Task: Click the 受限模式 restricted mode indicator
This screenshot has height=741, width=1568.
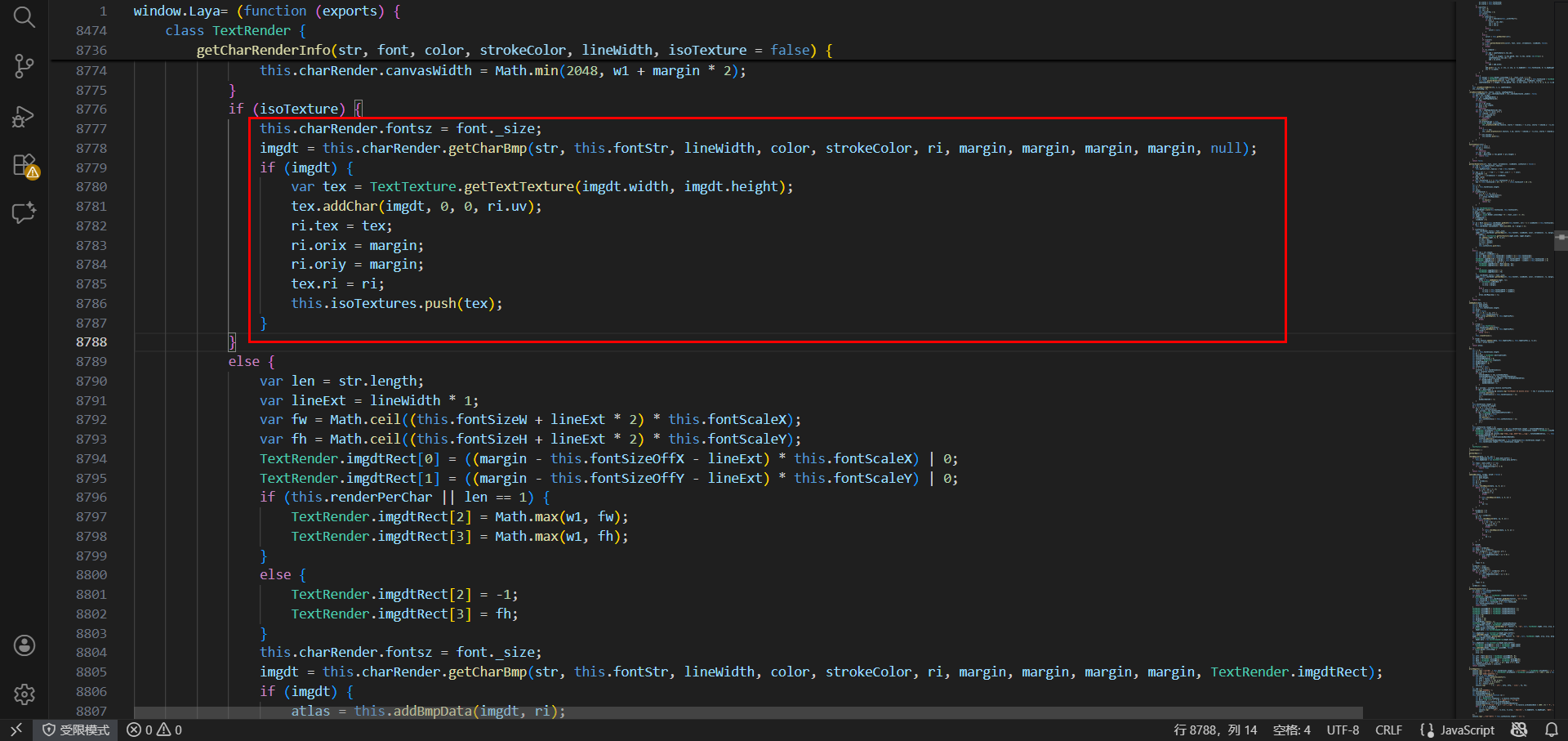Action: (76, 730)
